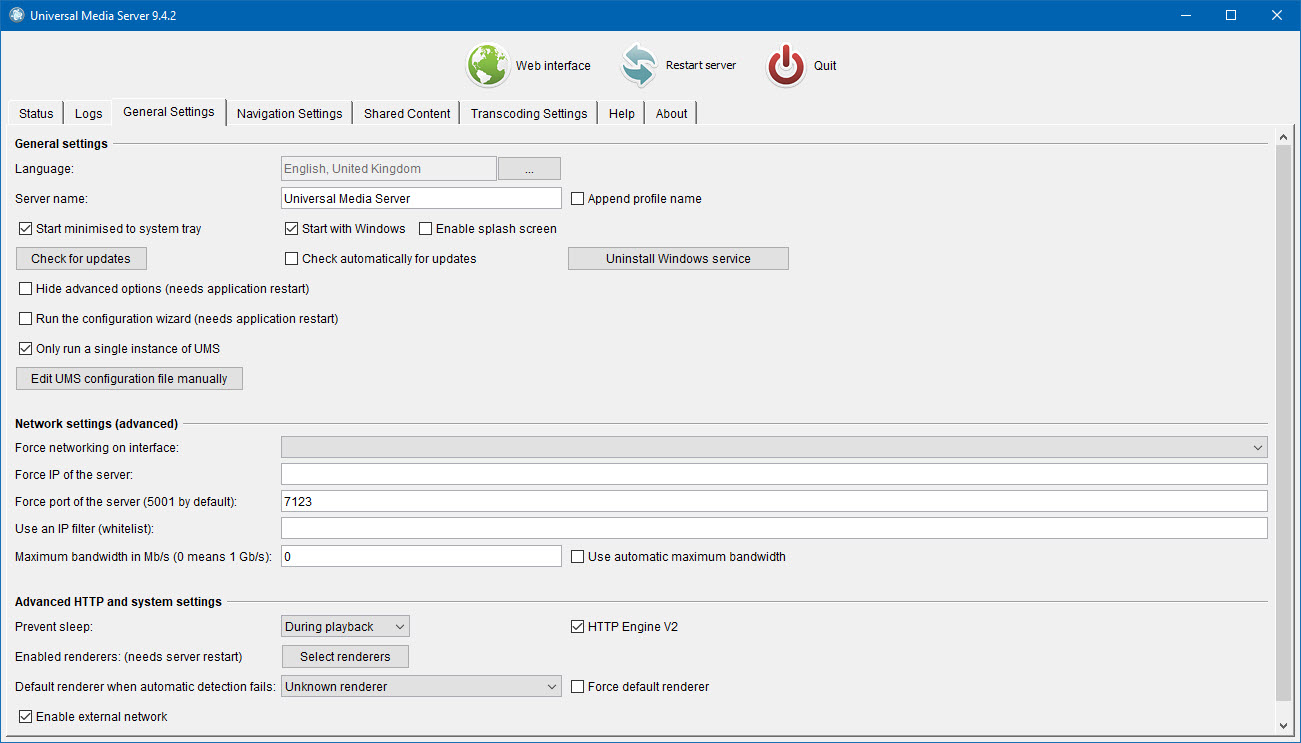Tick Force default renderer checkbox
The height and width of the screenshot is (743, 1301).
tap(577, 687)
